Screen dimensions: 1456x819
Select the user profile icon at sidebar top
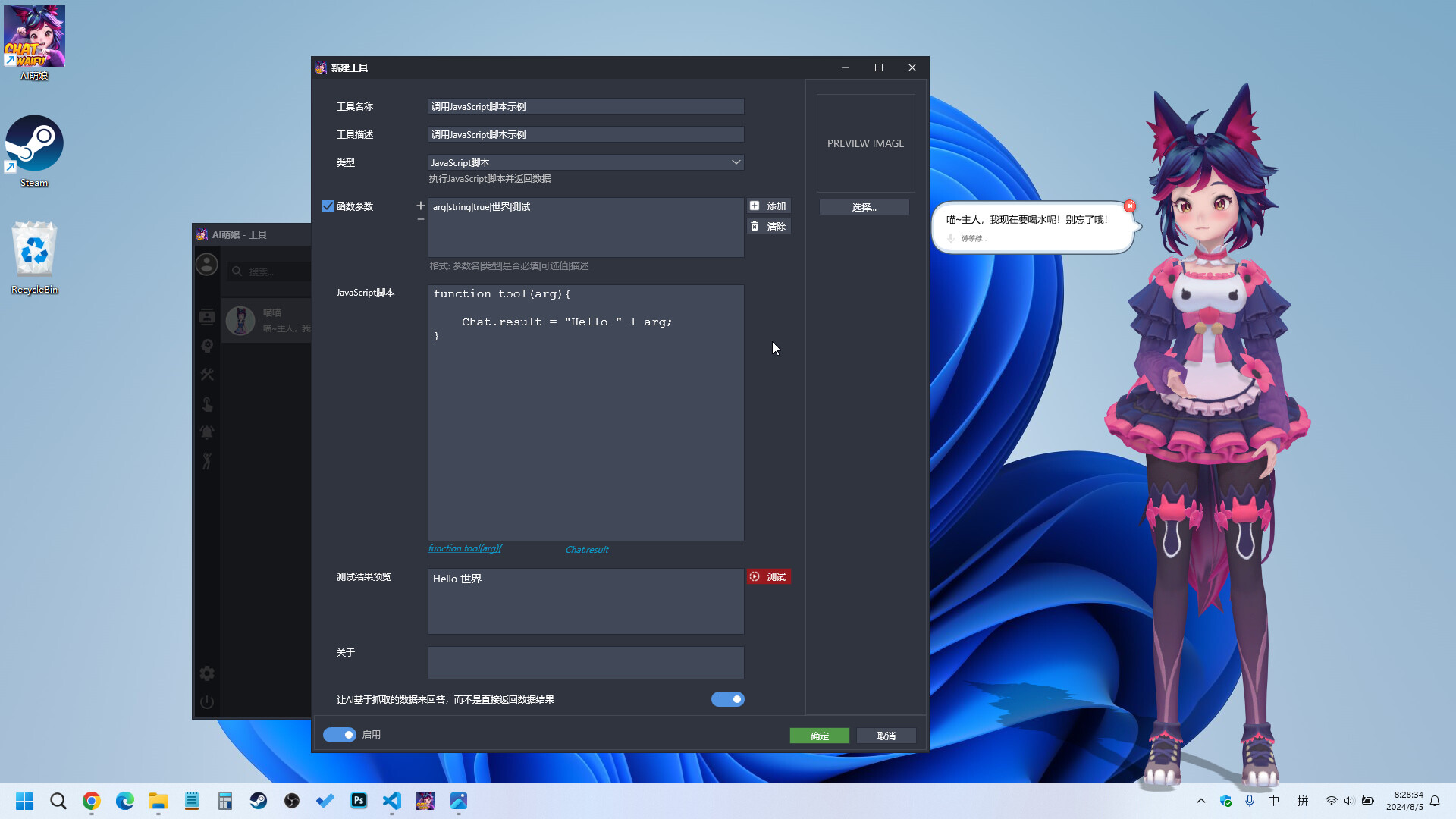coord(206,264)
